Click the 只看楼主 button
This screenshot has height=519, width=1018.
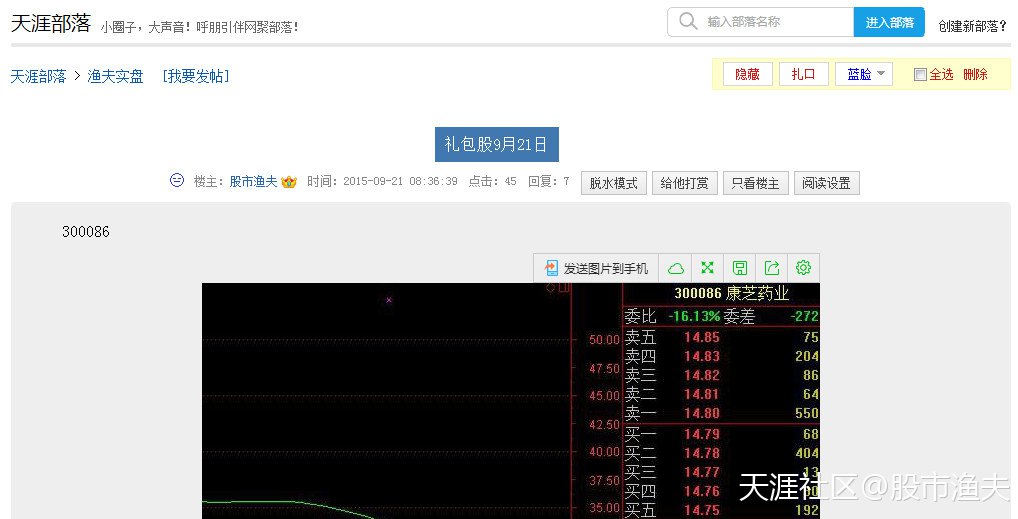pos(755,183)
